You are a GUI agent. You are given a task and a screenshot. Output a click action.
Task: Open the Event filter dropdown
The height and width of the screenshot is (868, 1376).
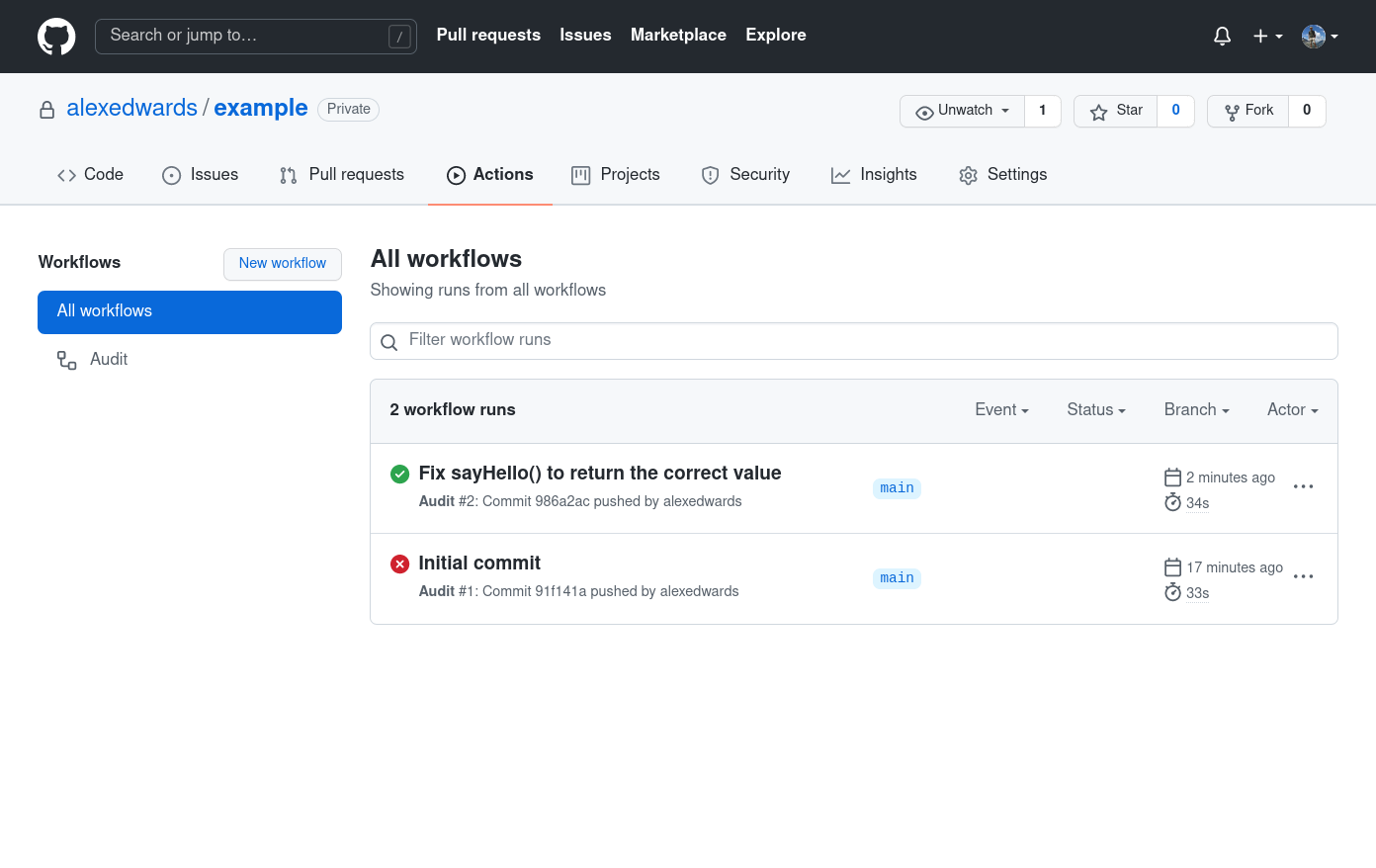point(1000,409)
